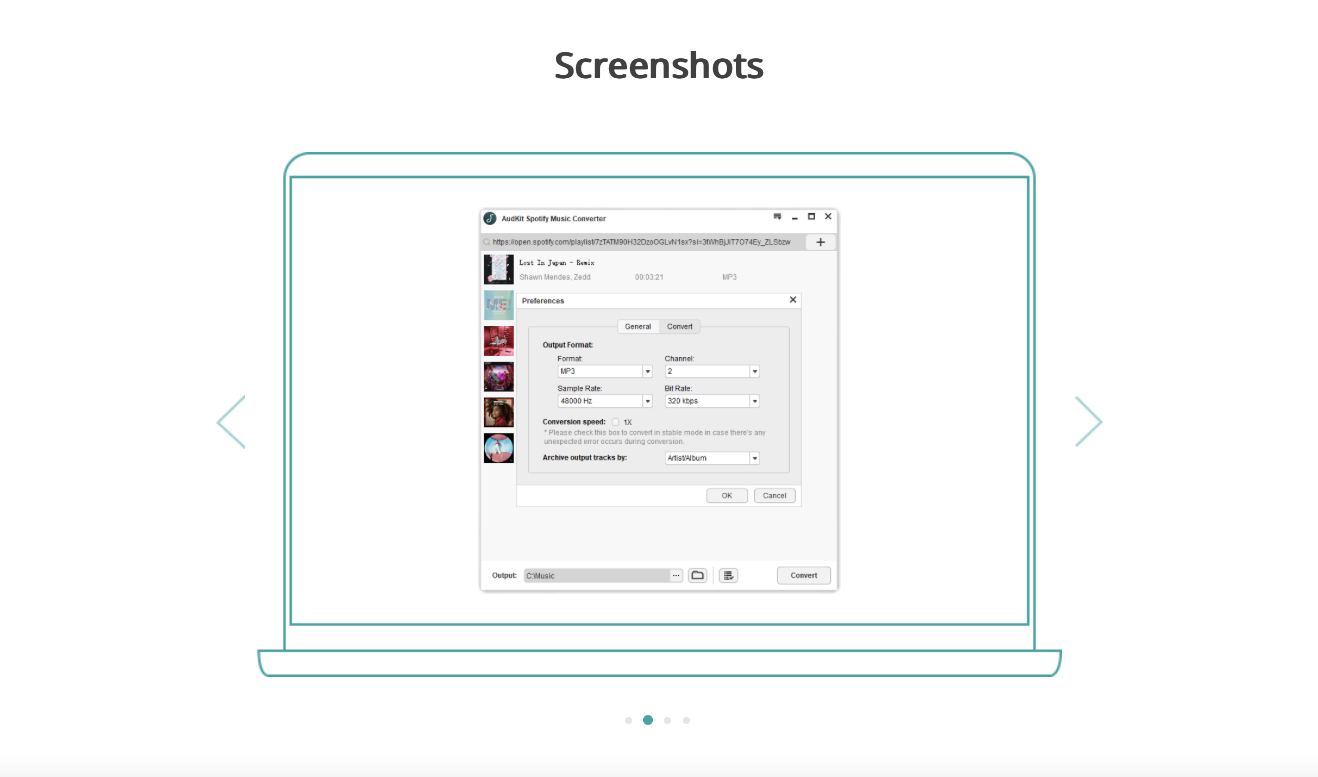This screenshot has width=1318, height=777.
Task: Close the AudKit converter window
Action: click(x=828, y=217)
